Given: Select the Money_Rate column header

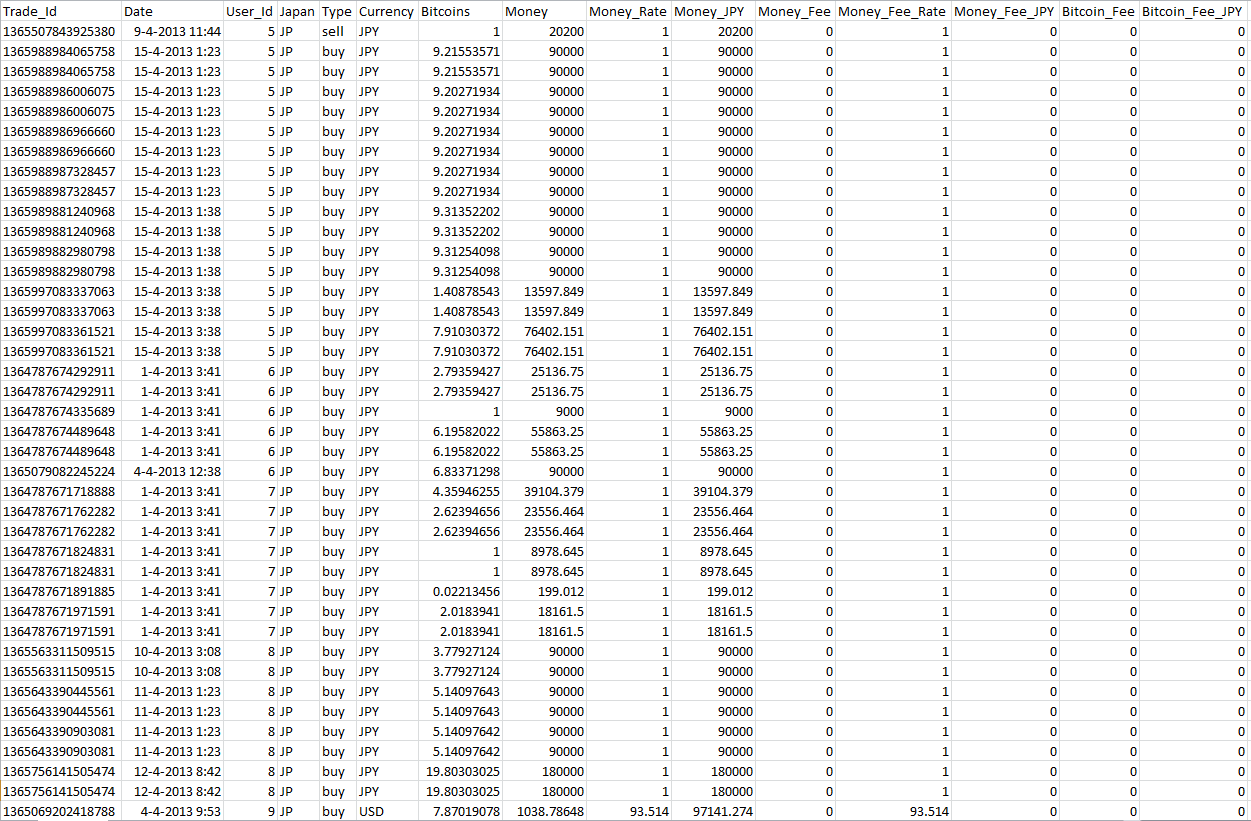Looking at the screenshot, I should 629,11.
